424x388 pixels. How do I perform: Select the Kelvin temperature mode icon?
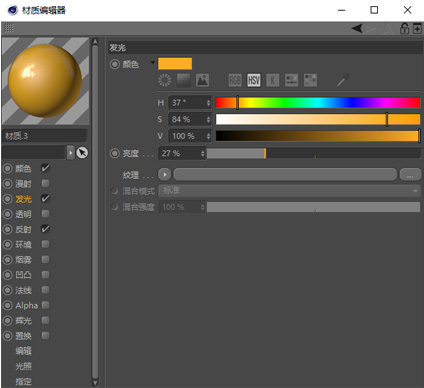tap(272, 80)
